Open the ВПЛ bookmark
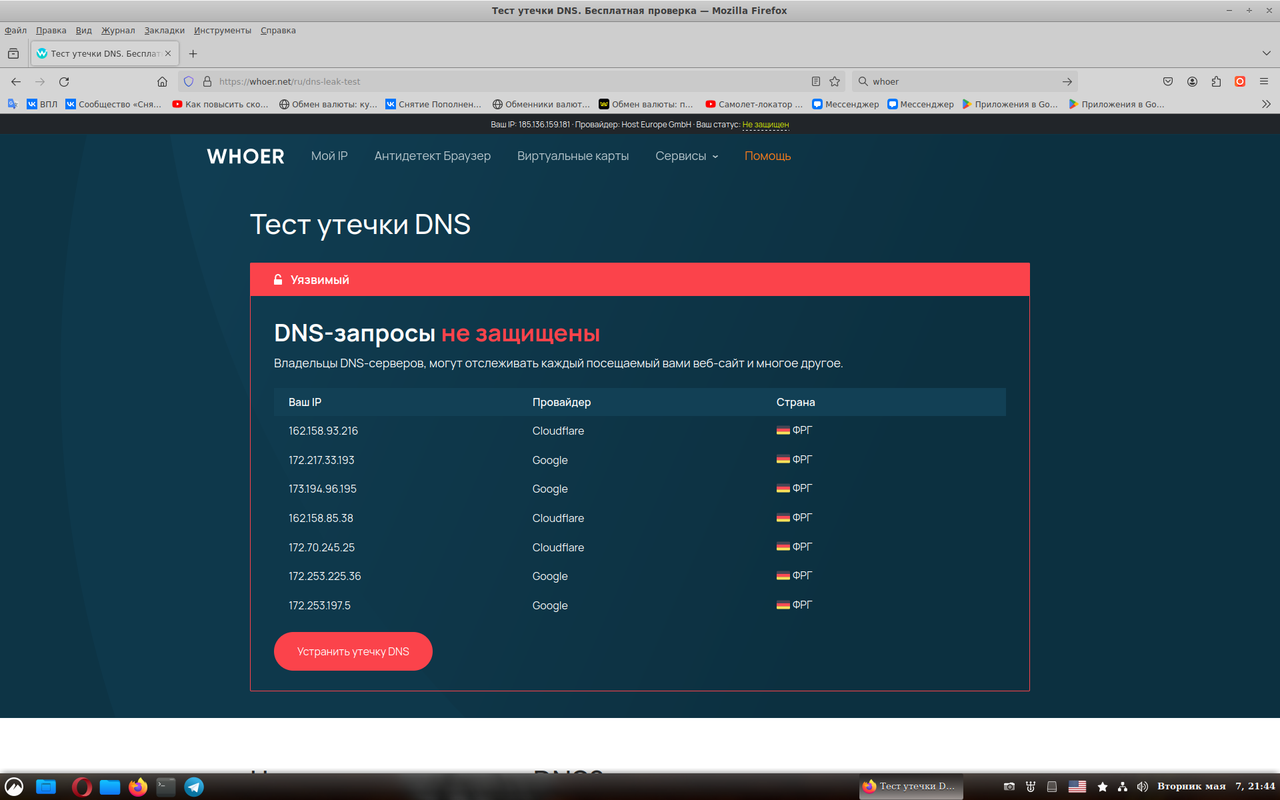Screen dimensions: 1280x800 click(42, 104)
